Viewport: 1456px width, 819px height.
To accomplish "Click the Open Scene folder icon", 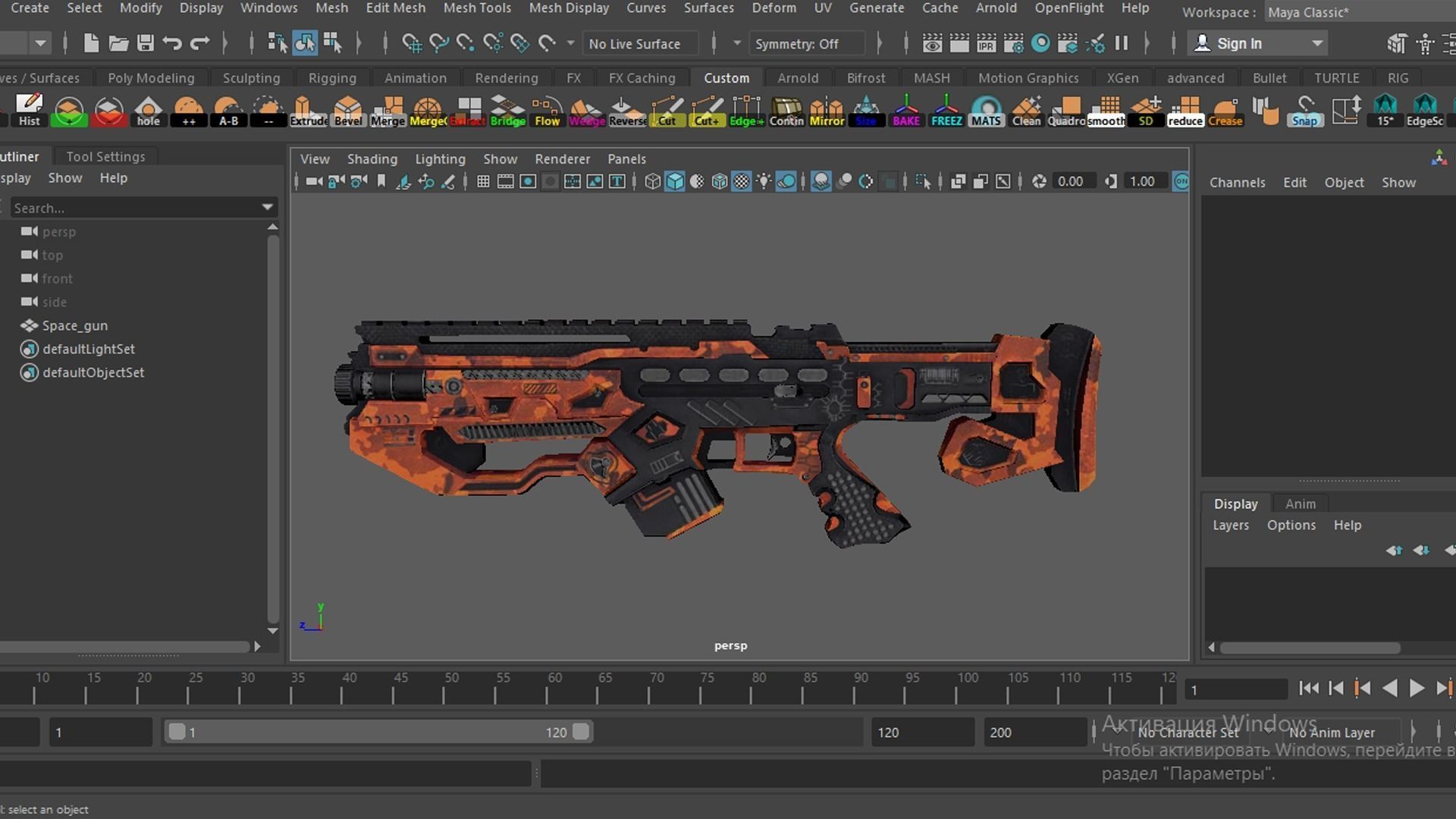I will pyautogui.click(x=118, y=43).
